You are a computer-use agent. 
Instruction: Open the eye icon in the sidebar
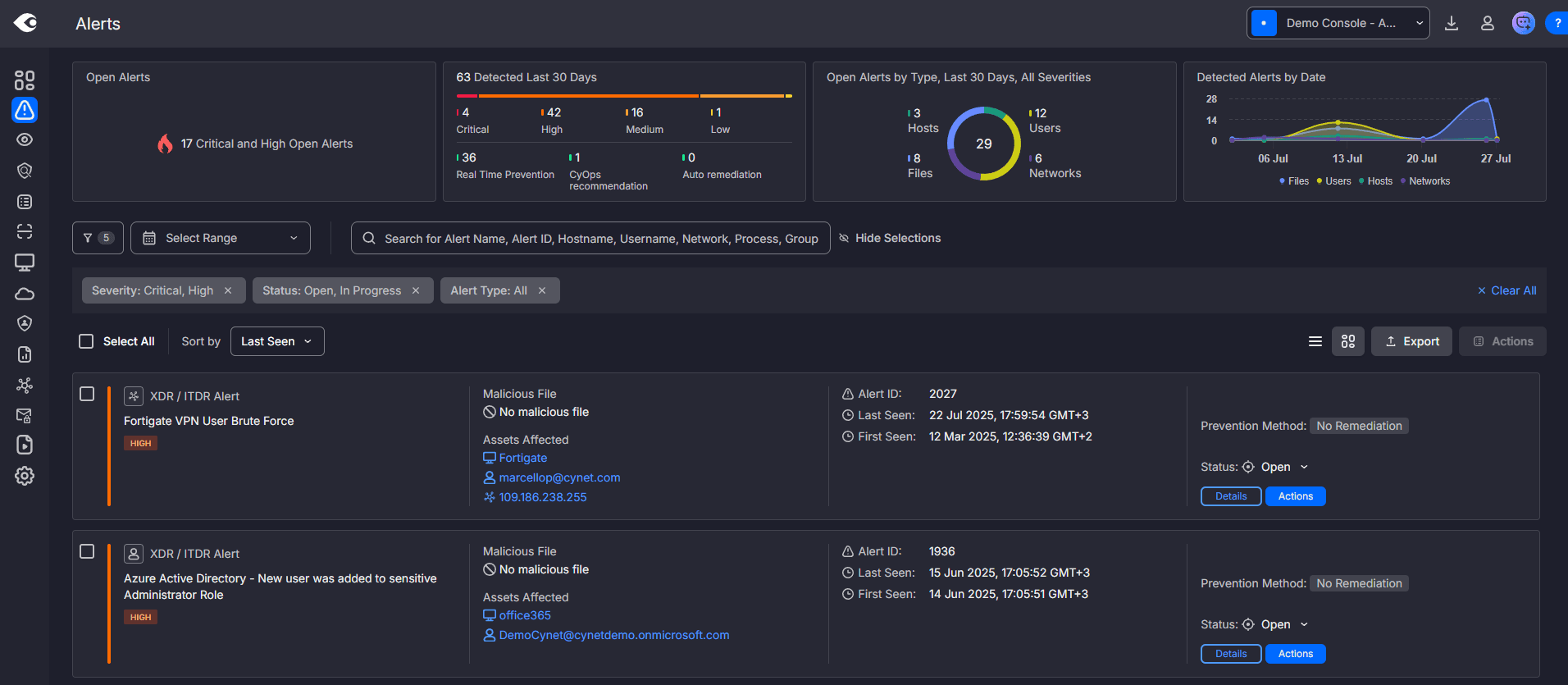[25, 139]
